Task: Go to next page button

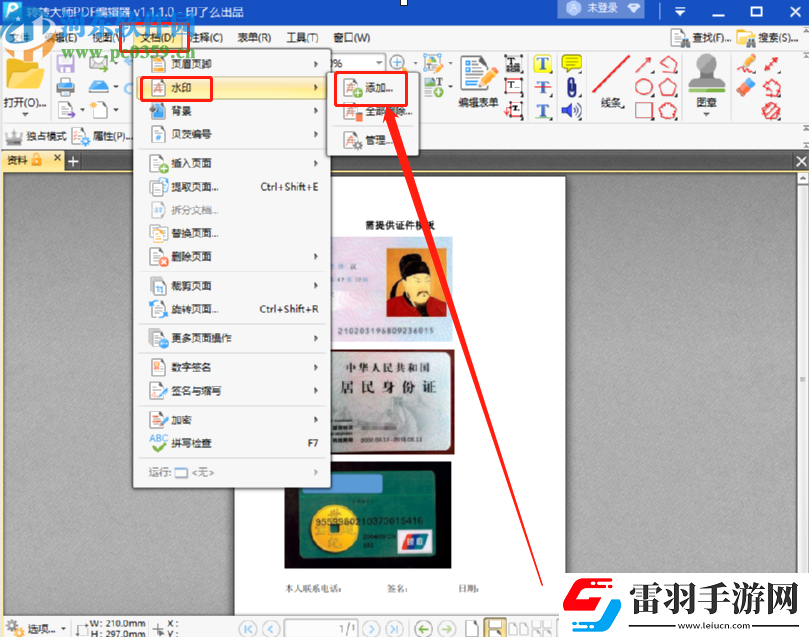Action: coord(371,629)
